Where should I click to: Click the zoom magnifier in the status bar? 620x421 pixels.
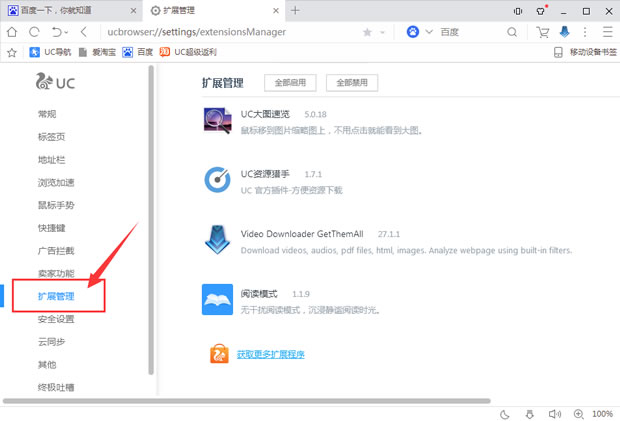coord(580,413)
